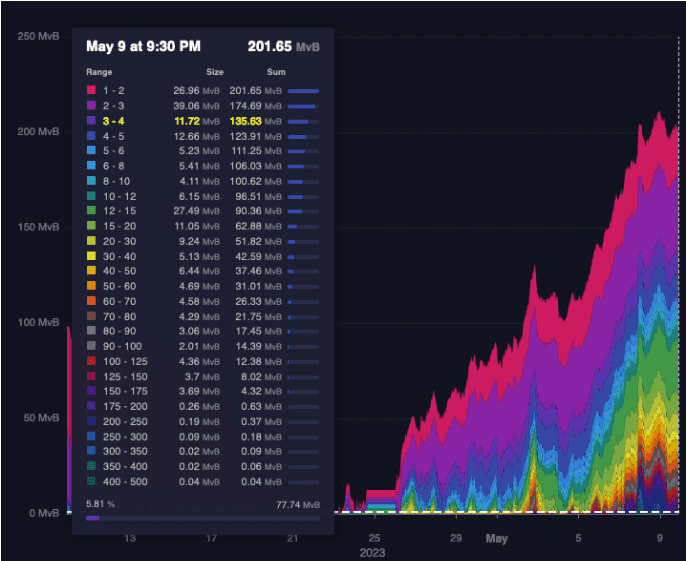Image resolution: width=686 pixels, height=561 pixels.
Task: Click the 5.81 % progress bar at tooltip bottom
Action: pos(203,518)
